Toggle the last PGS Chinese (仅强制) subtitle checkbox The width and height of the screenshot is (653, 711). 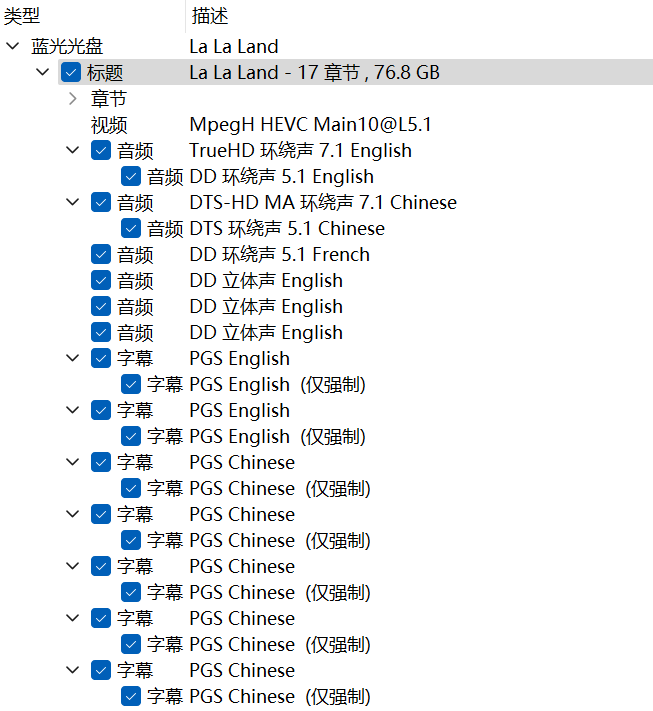131,696
